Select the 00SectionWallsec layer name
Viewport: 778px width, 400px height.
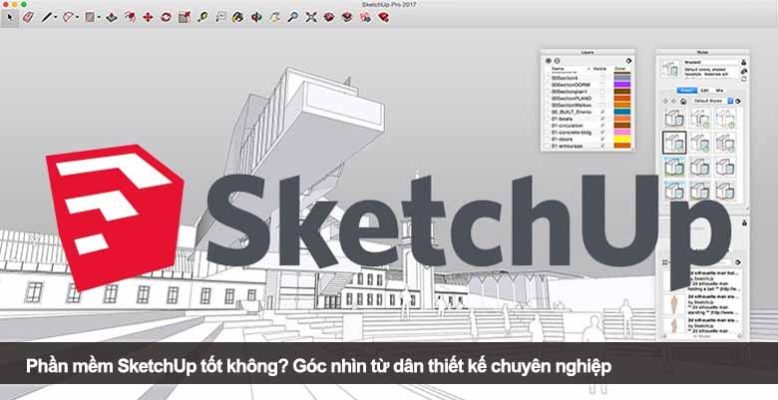tap(572, 105)
